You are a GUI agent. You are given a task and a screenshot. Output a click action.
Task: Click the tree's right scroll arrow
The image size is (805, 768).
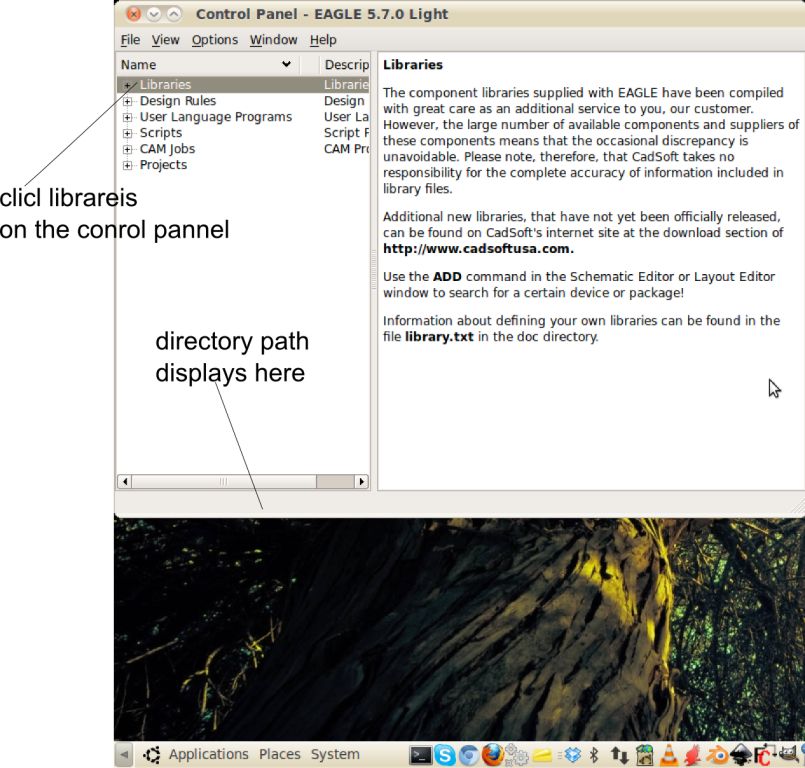point(362,482)
